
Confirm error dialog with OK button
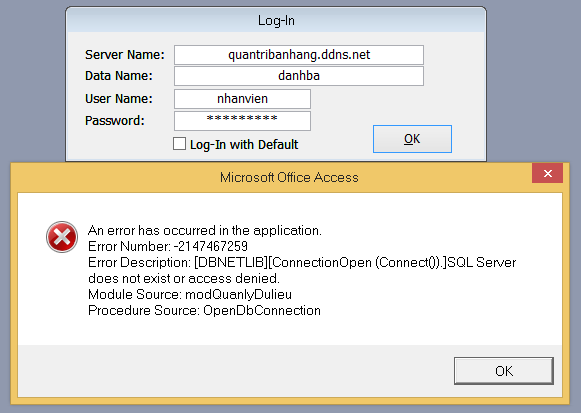tap(504, 371)
